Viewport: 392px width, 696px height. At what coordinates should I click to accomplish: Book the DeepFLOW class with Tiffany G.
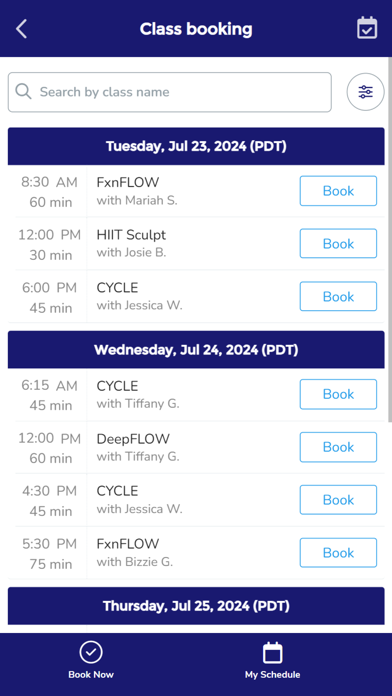pos(338,447)
